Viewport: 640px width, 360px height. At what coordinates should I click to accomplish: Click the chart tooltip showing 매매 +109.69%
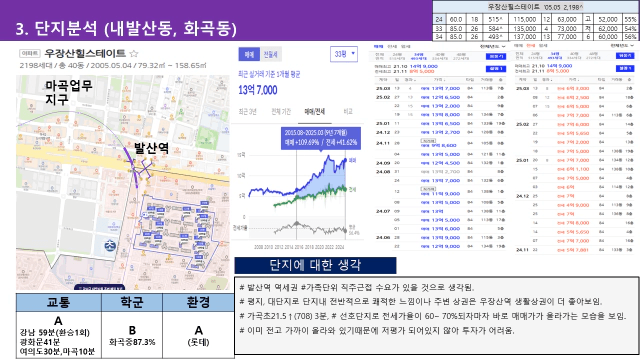click(x=321, y=138)
